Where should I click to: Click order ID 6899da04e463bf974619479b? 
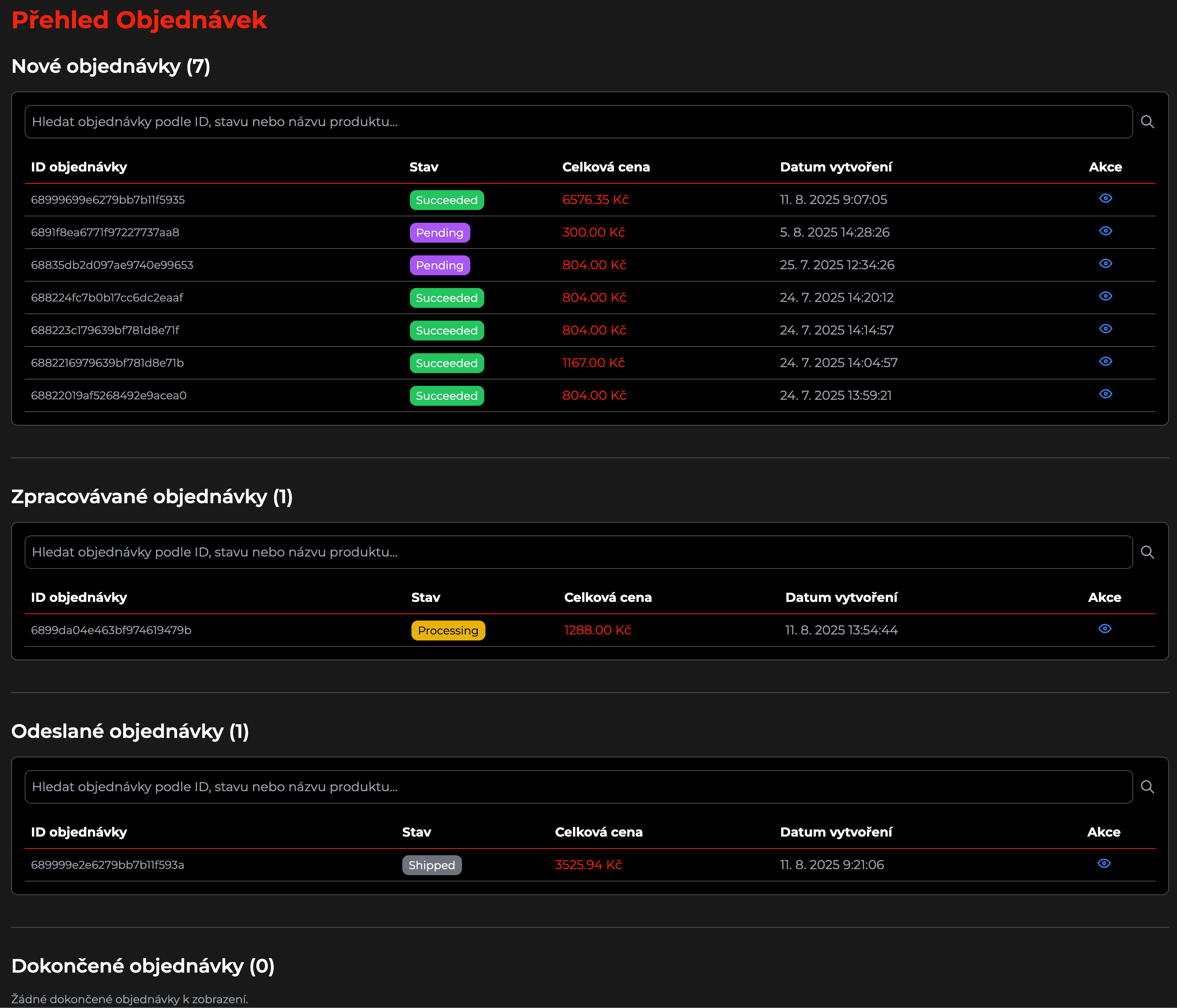(111, 630)
